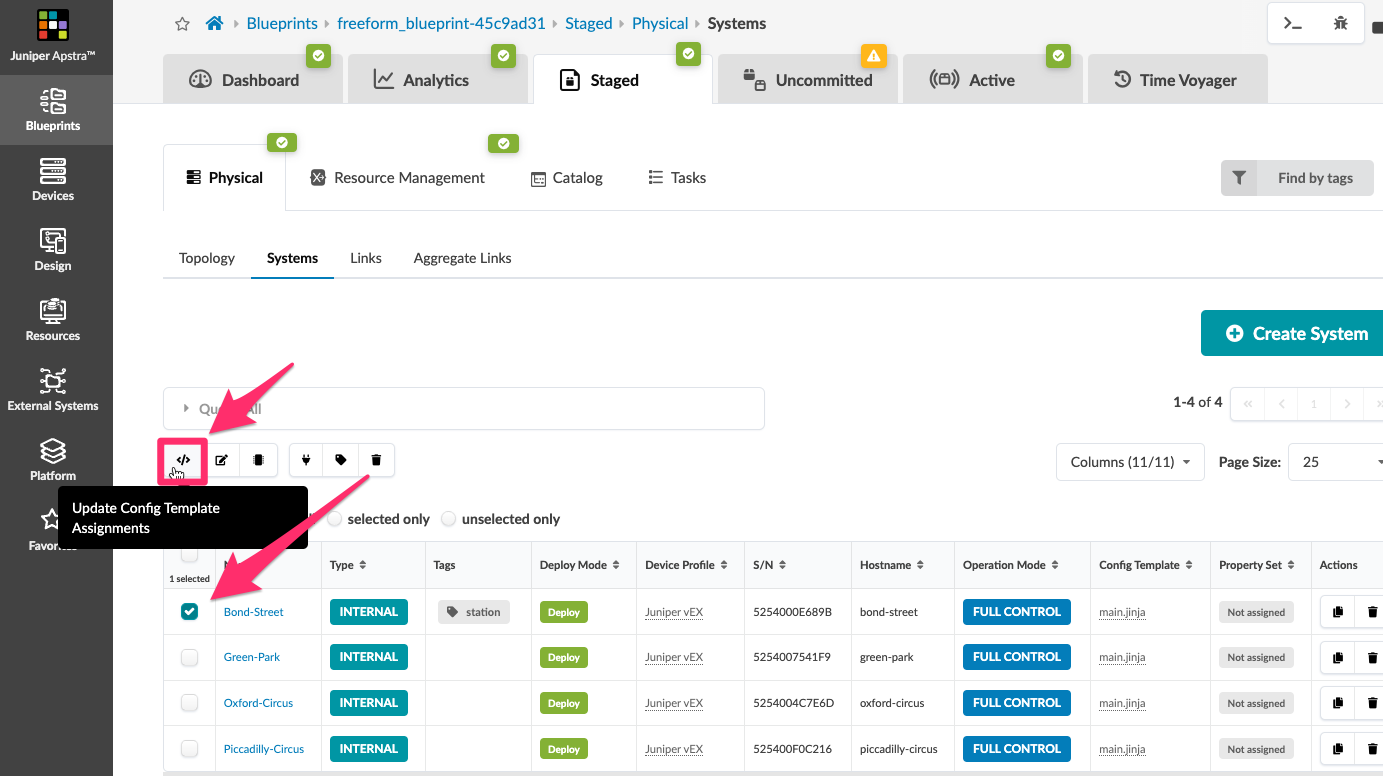Uncheck the Bond-Street row checkbox

click(x=189, y=612)
